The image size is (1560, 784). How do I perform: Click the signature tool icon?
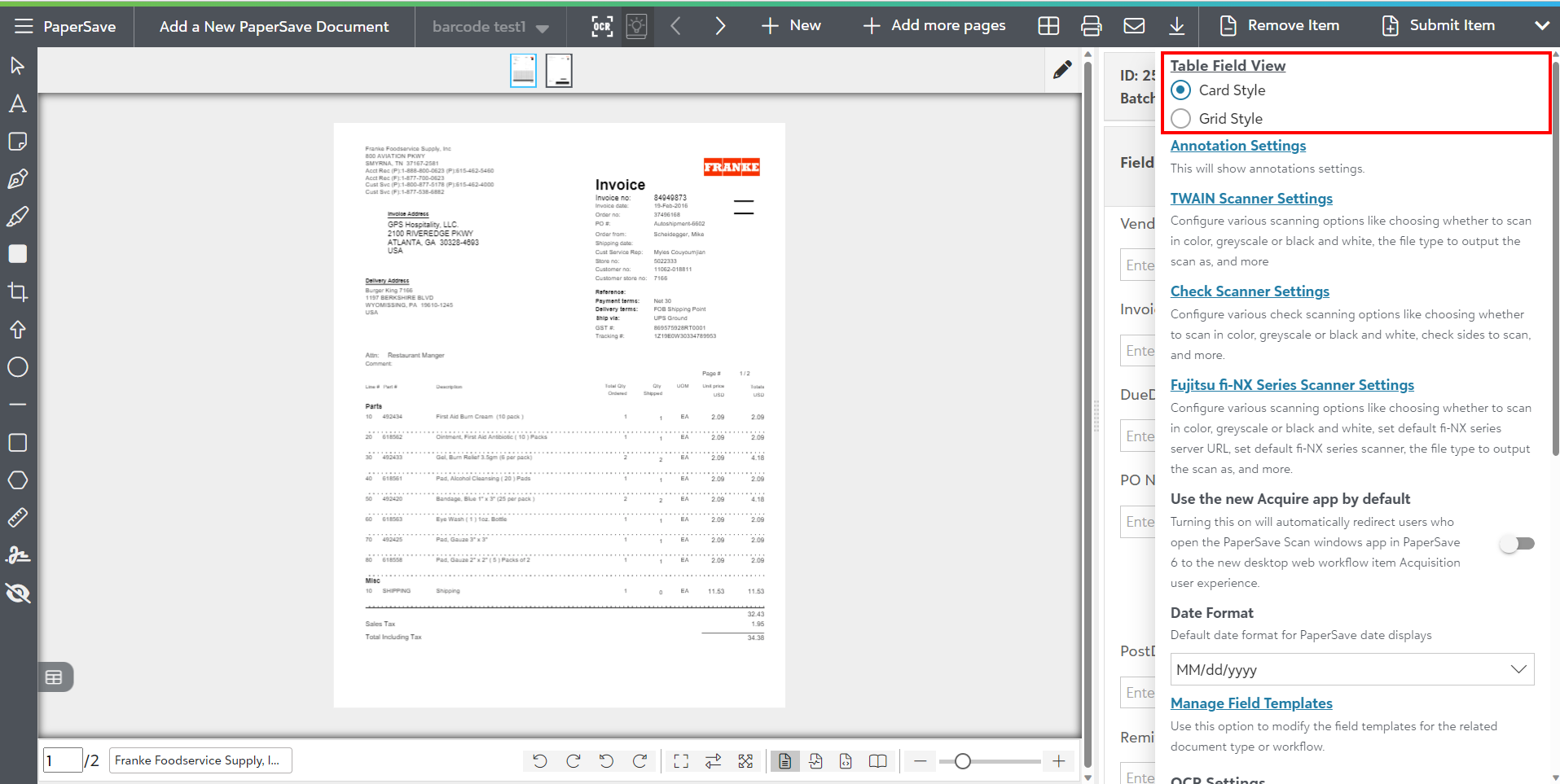pos(17,555)
